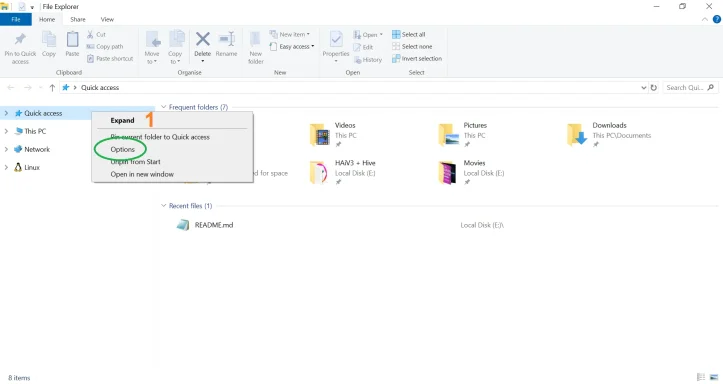The image size is (723, 384).
Task: Click Copy path in the ribbon
Action: tap(105, 47)
